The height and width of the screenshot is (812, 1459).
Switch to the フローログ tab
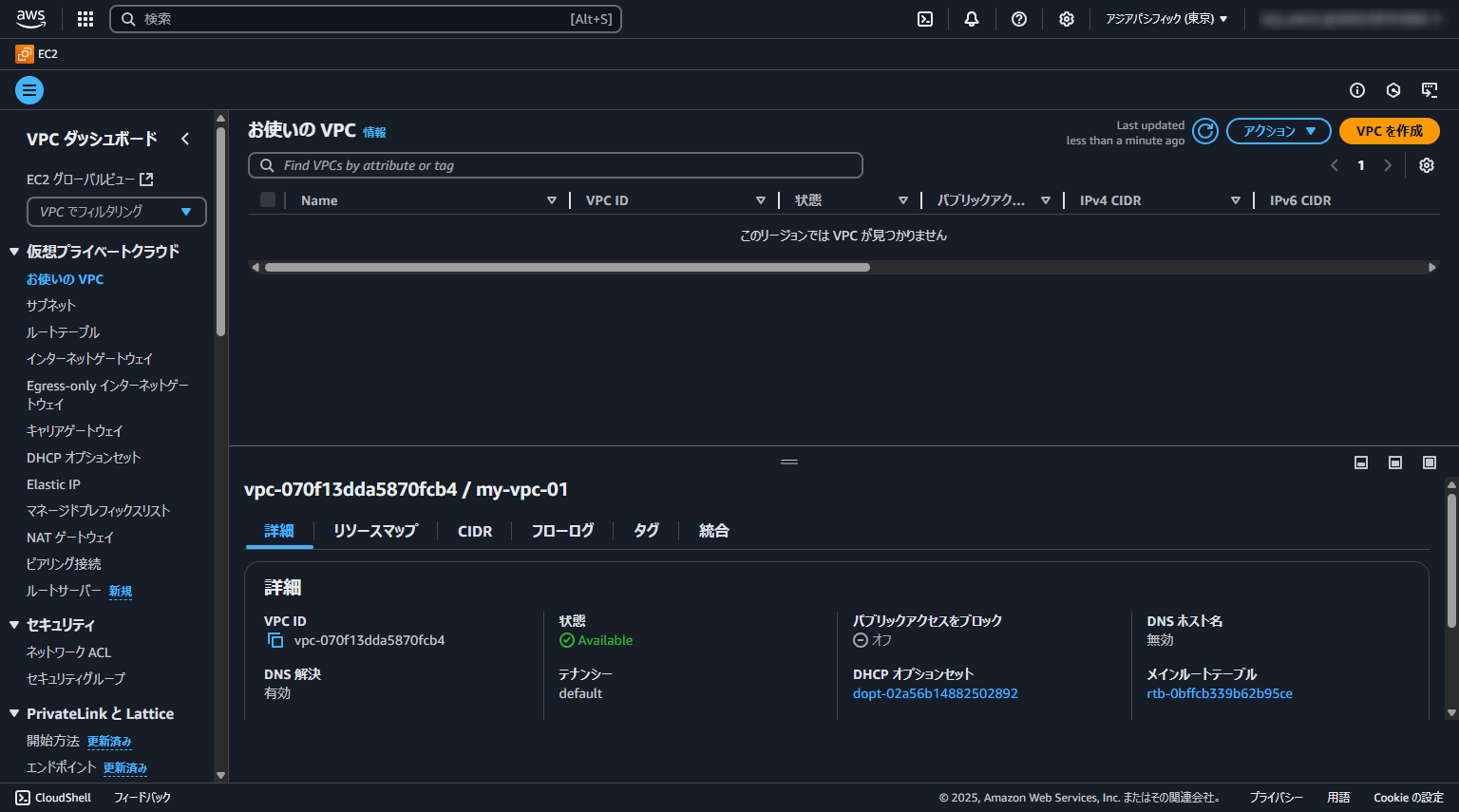562,531
